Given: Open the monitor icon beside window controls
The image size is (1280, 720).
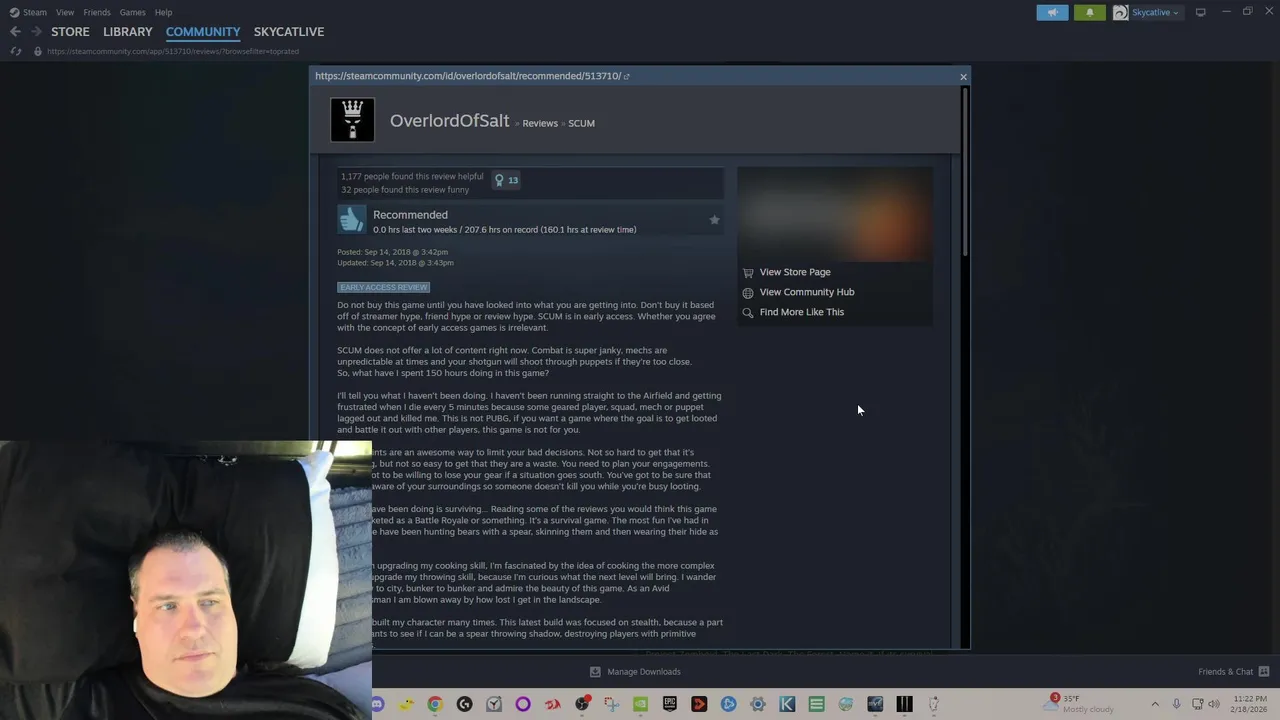Looking at the screenshot, I should [1201, 12].
